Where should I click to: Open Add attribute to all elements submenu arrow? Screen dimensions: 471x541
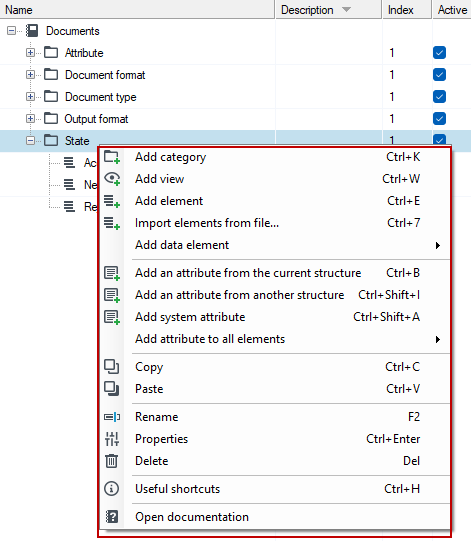coord(438,340)
